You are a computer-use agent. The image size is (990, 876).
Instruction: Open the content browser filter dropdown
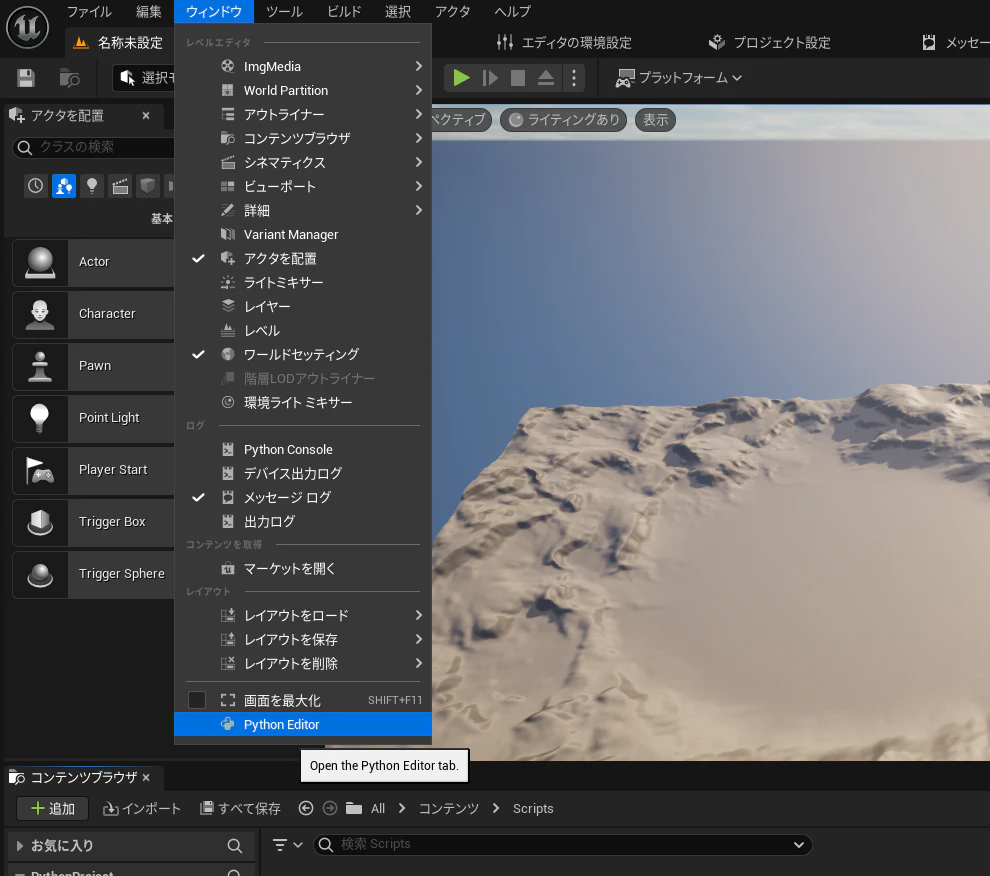(287, 844)
